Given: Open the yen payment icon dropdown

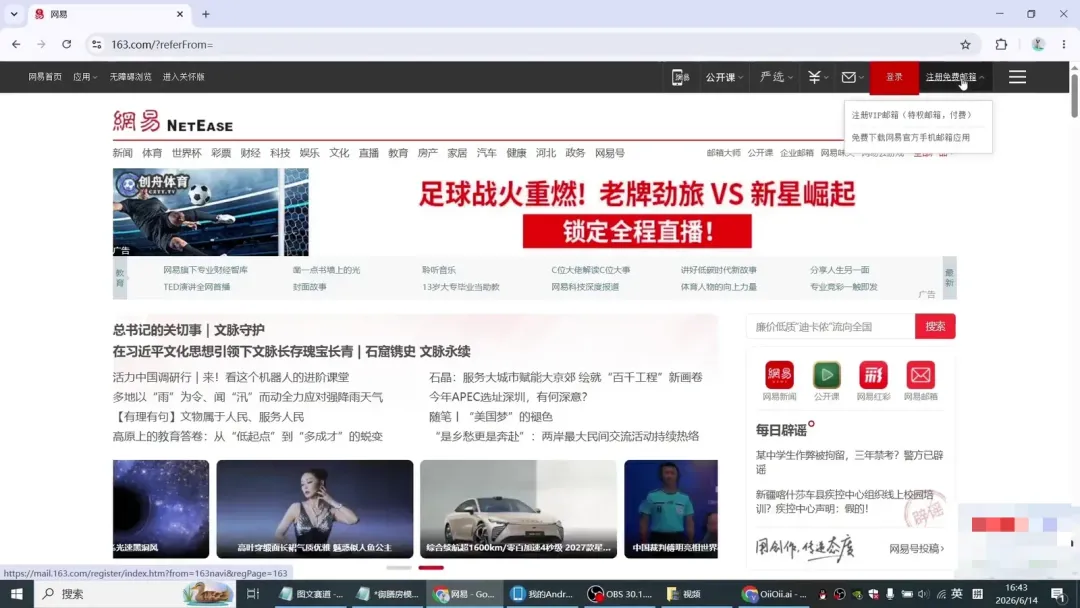Looking at the screenshot, I should click(x=818, y=77).
